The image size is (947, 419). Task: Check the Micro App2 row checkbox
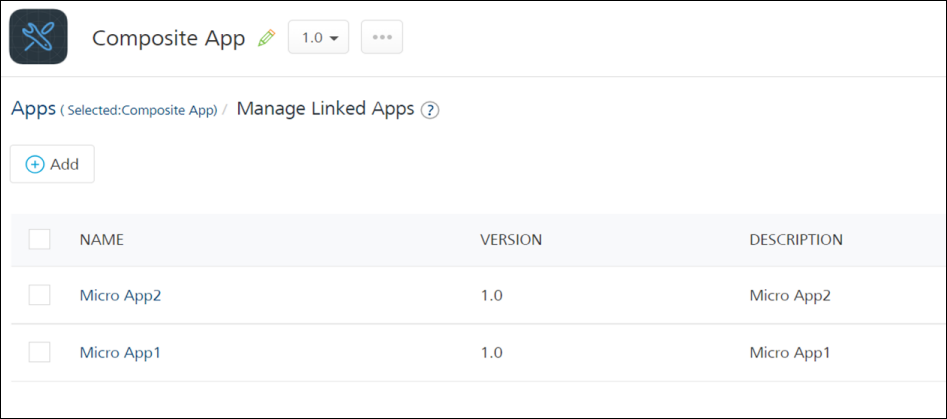[x=39, y=295]
